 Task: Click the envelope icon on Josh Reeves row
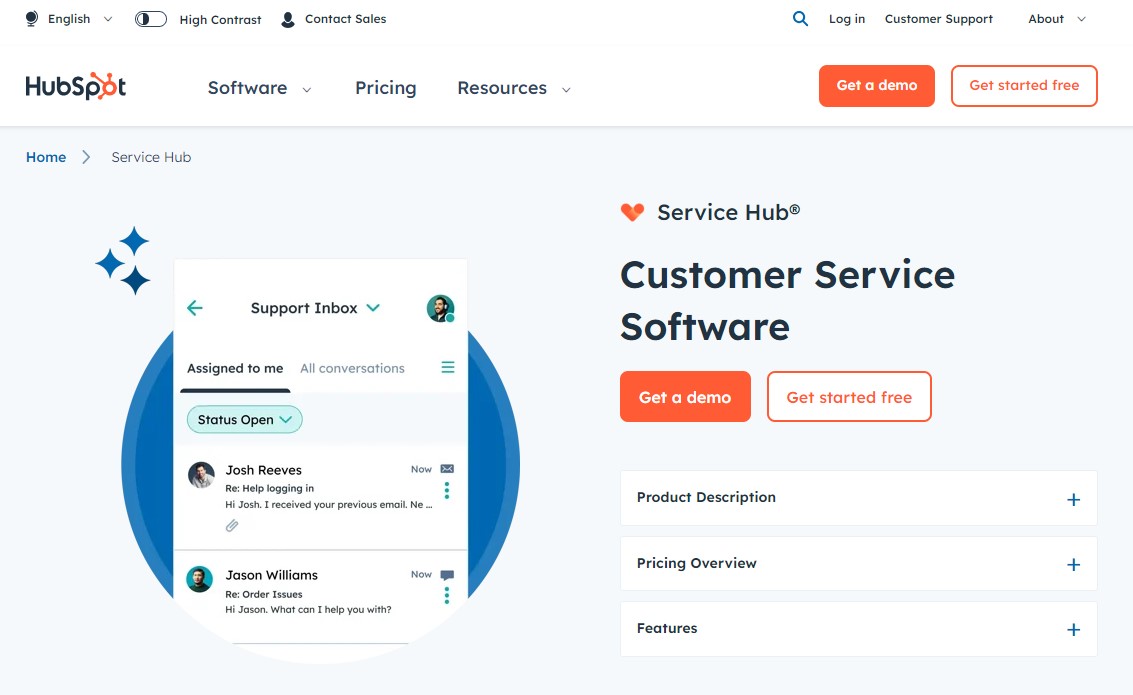coord(446,468)
